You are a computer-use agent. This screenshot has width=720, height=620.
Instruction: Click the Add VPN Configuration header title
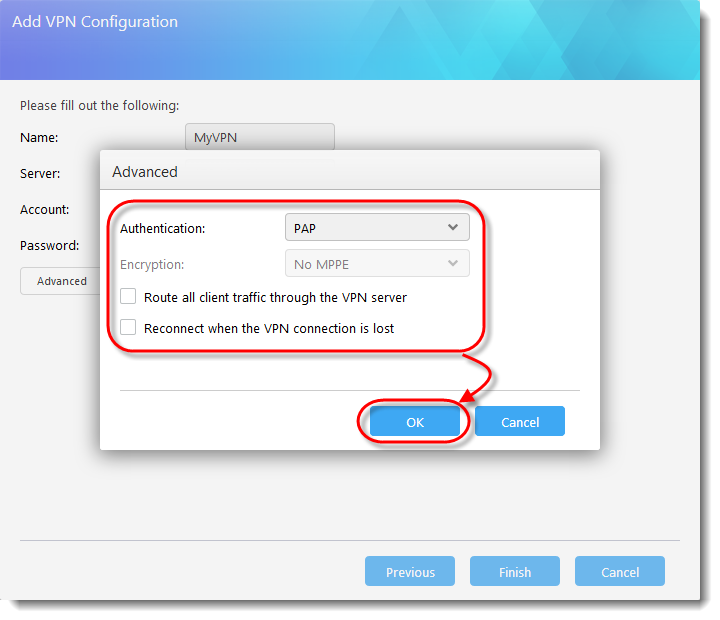(95, 22)
